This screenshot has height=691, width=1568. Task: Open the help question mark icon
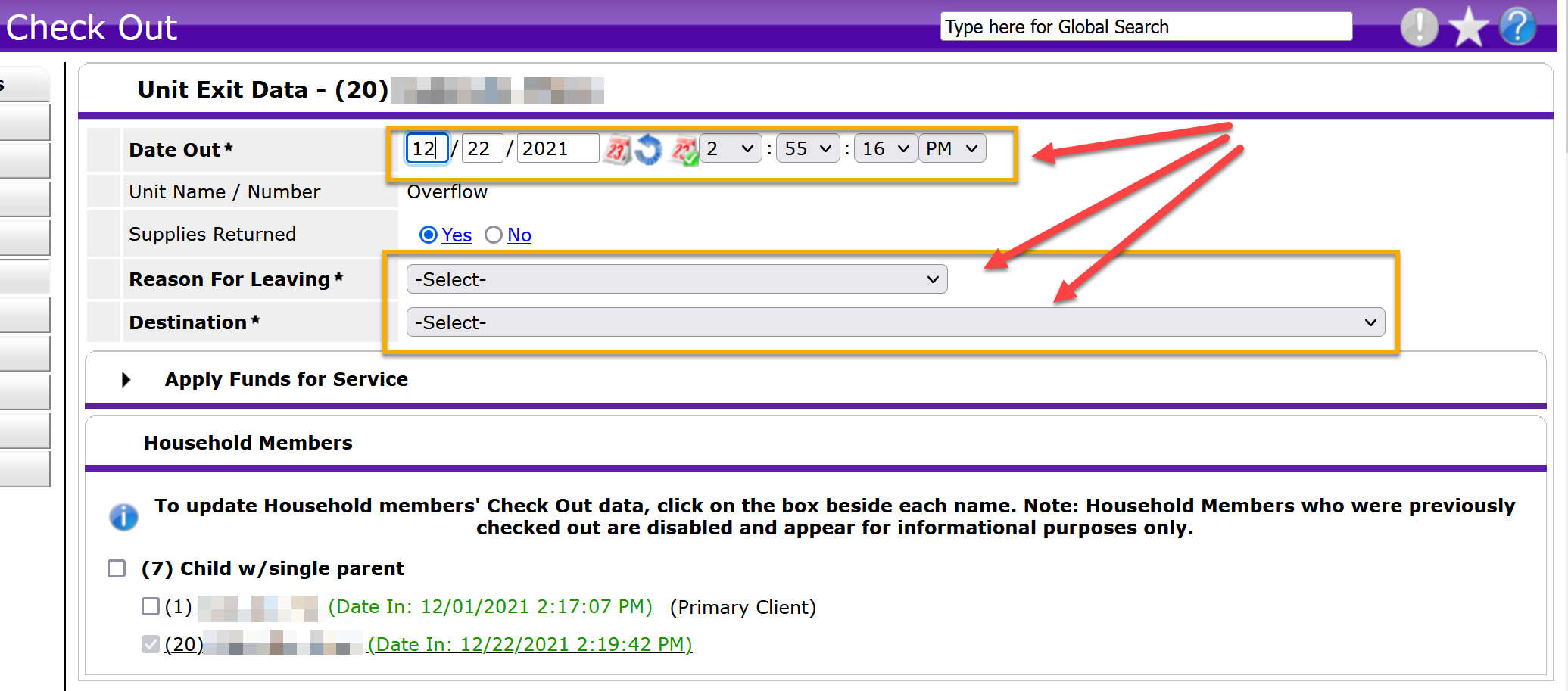pyautogui.click(x=1517, y=27)
